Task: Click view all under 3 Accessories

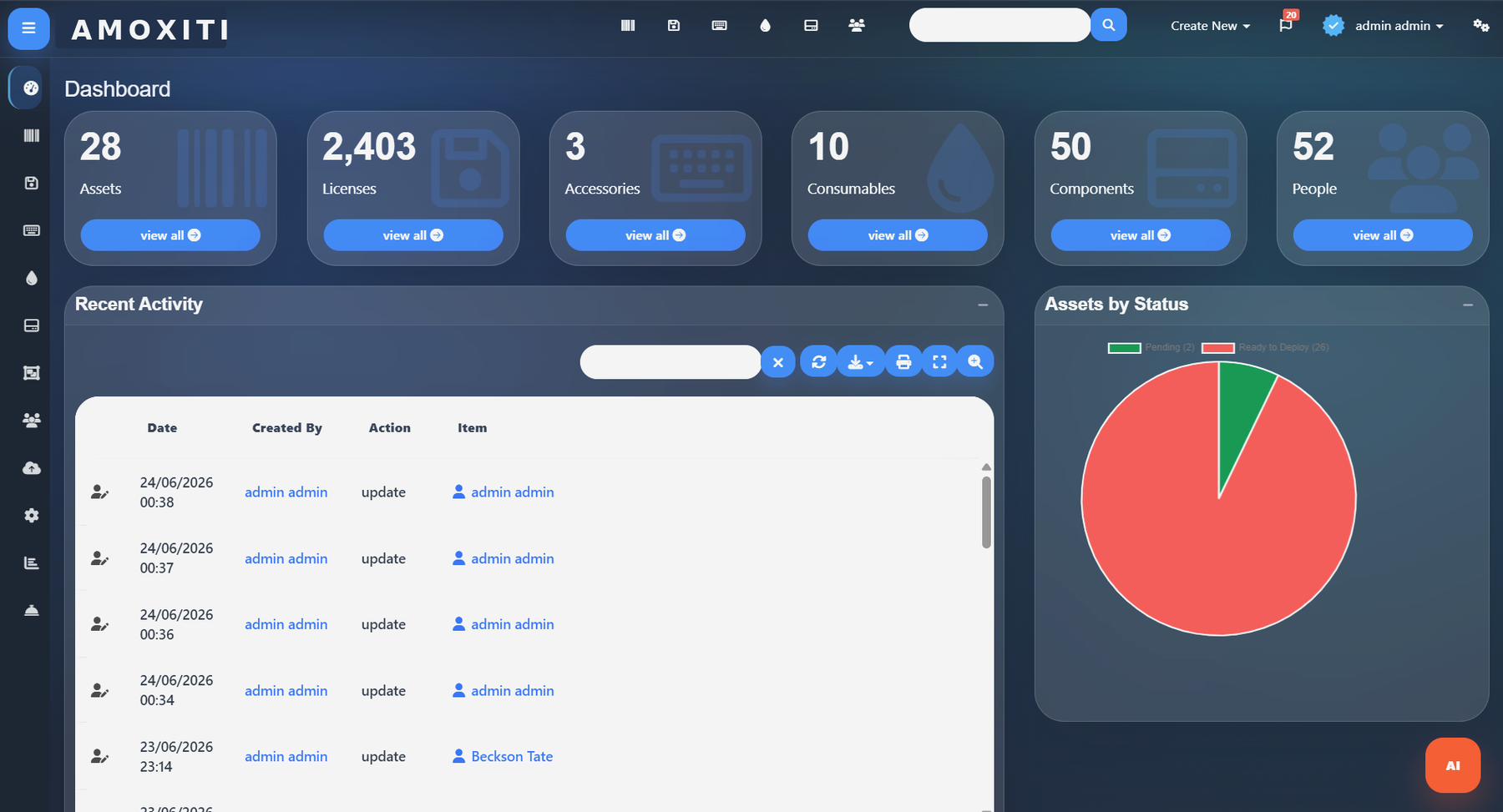Action: point(655,235)
